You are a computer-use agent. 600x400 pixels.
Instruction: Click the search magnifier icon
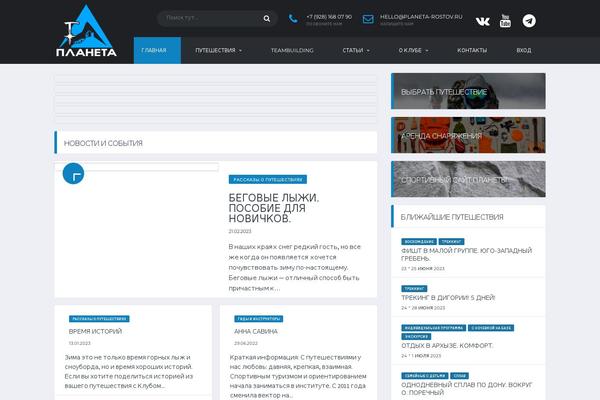[267, 18]
